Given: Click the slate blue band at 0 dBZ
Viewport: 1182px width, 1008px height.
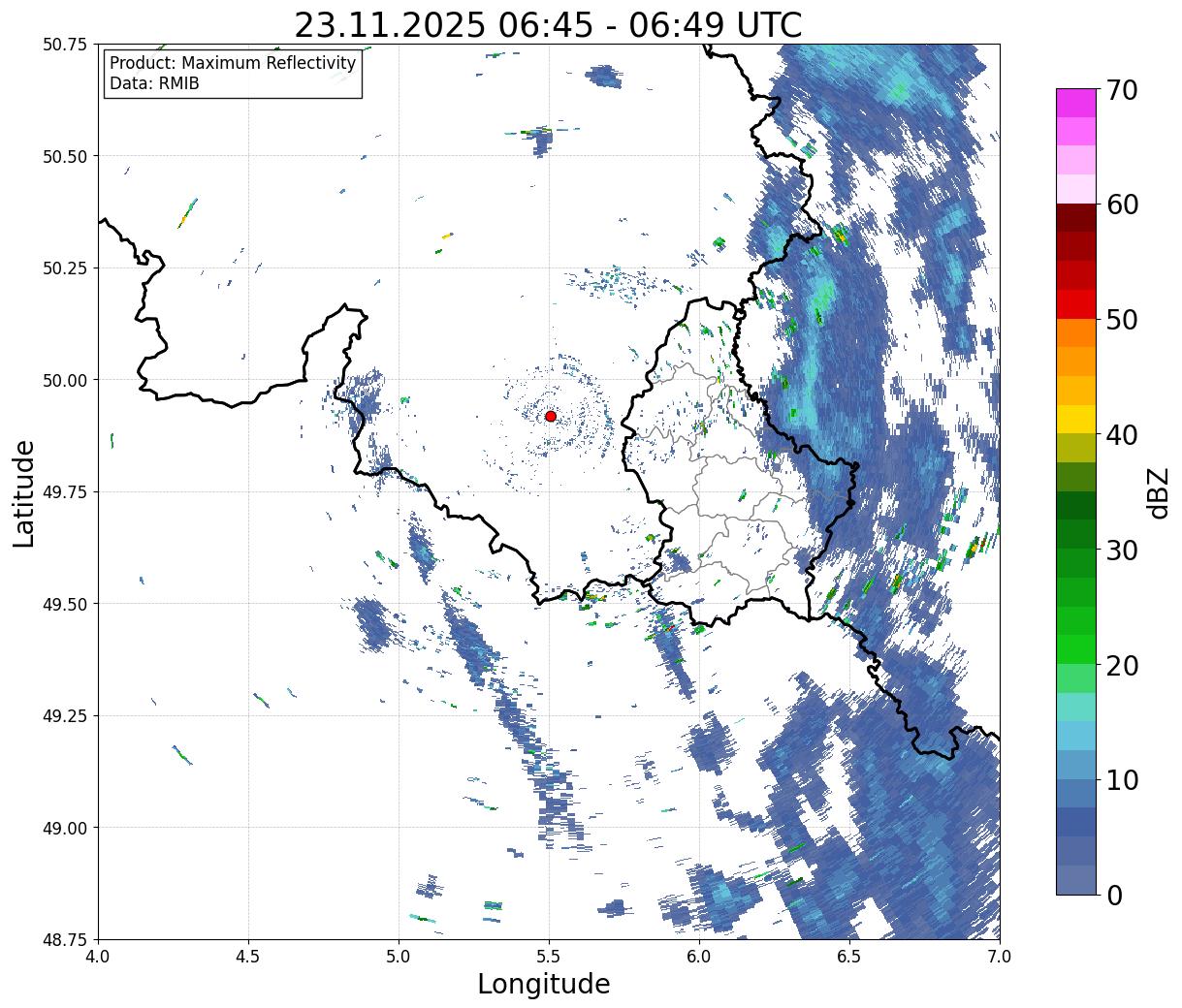Looking at the screenshot, I should [1075, 879].
